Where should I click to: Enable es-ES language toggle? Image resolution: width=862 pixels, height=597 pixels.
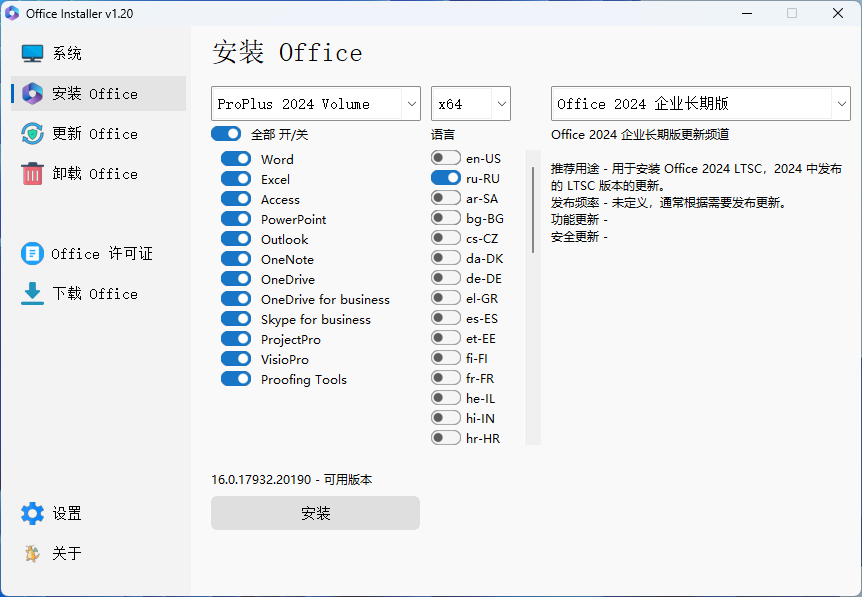click(x=446, y=318)
